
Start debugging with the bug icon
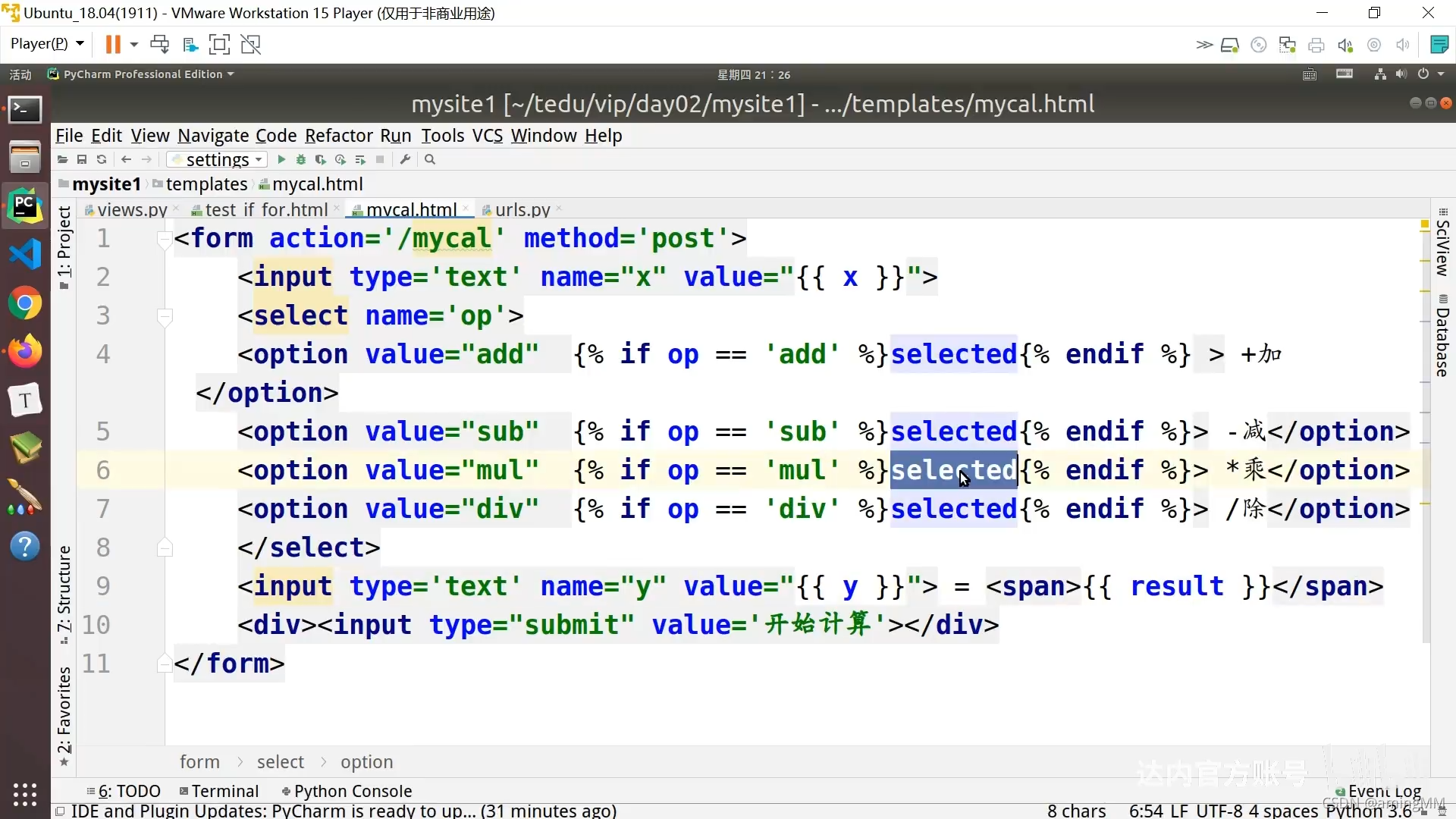(301, 159)
